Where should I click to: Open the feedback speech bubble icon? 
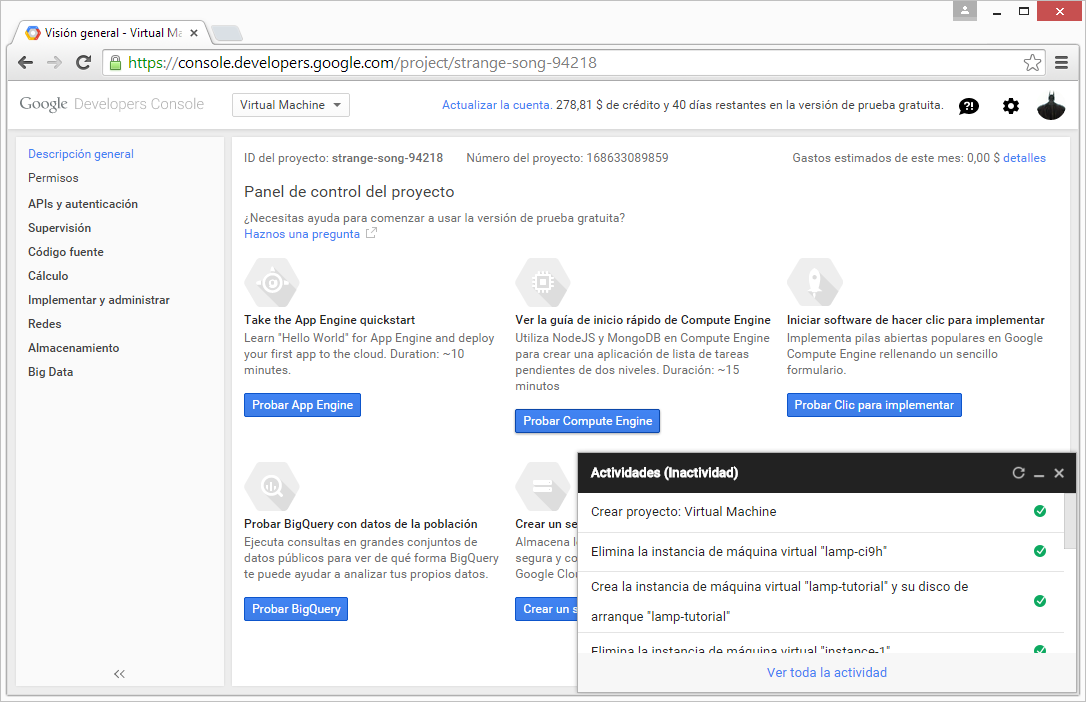pos(969,106)
